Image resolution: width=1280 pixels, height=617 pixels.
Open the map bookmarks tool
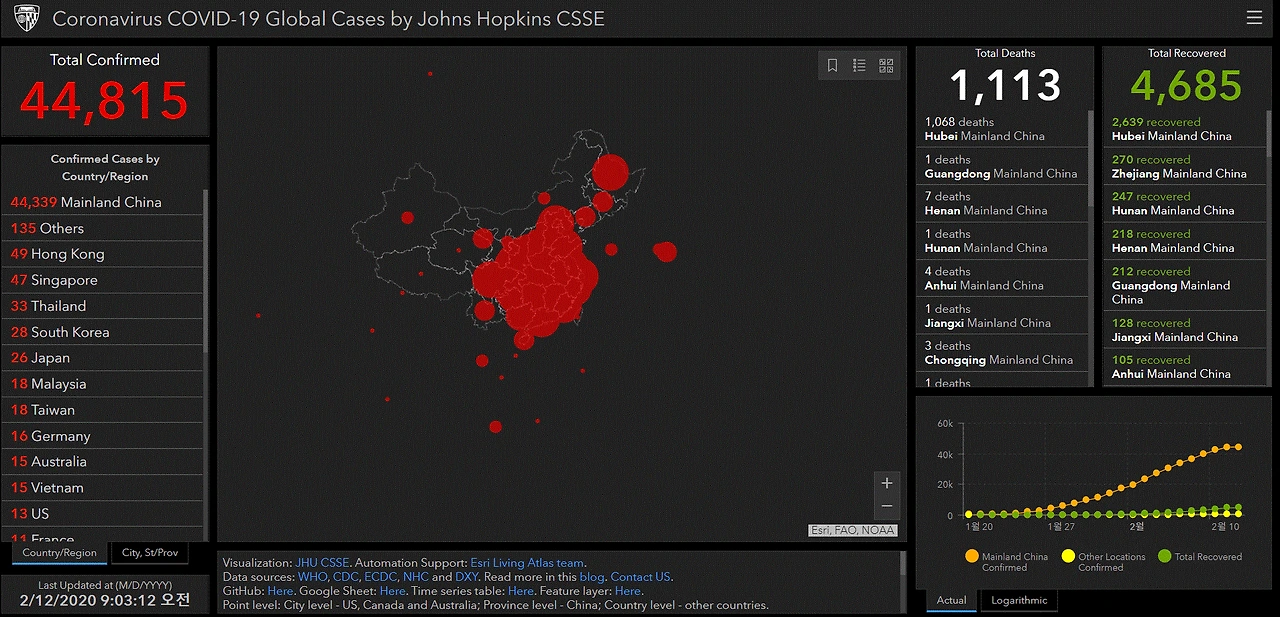[832, 66]
